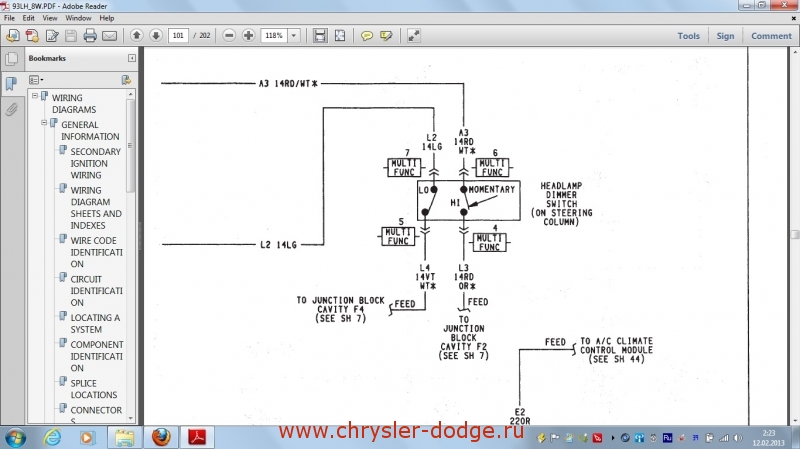The image size is (800, 449).
Task: Open WIRE CODE IDENTIFICATION bookmark
Action: point(96,252)
